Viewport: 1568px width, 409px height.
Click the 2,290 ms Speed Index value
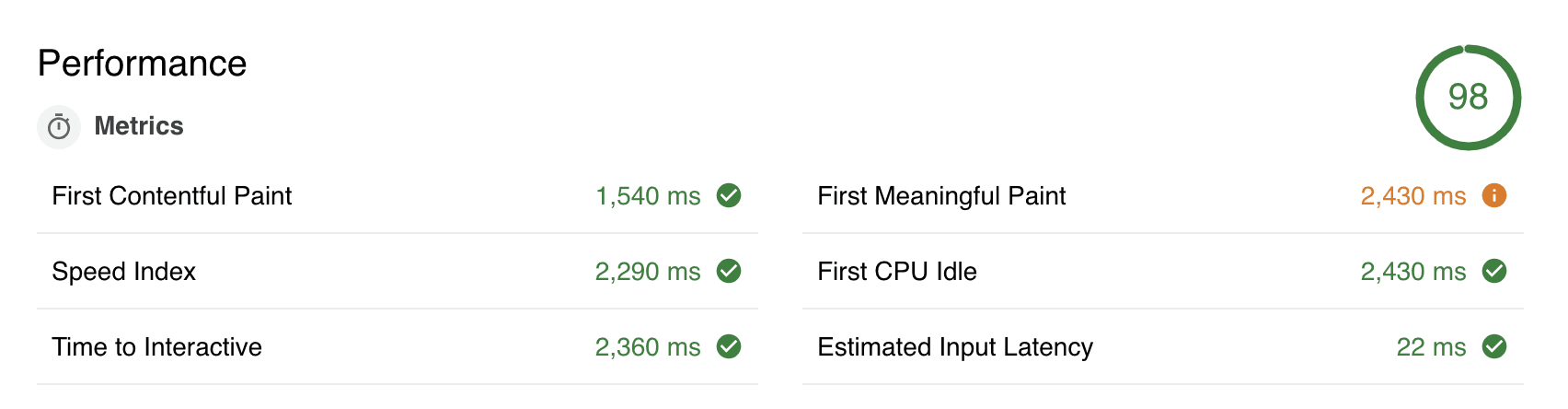pos(648,272)
